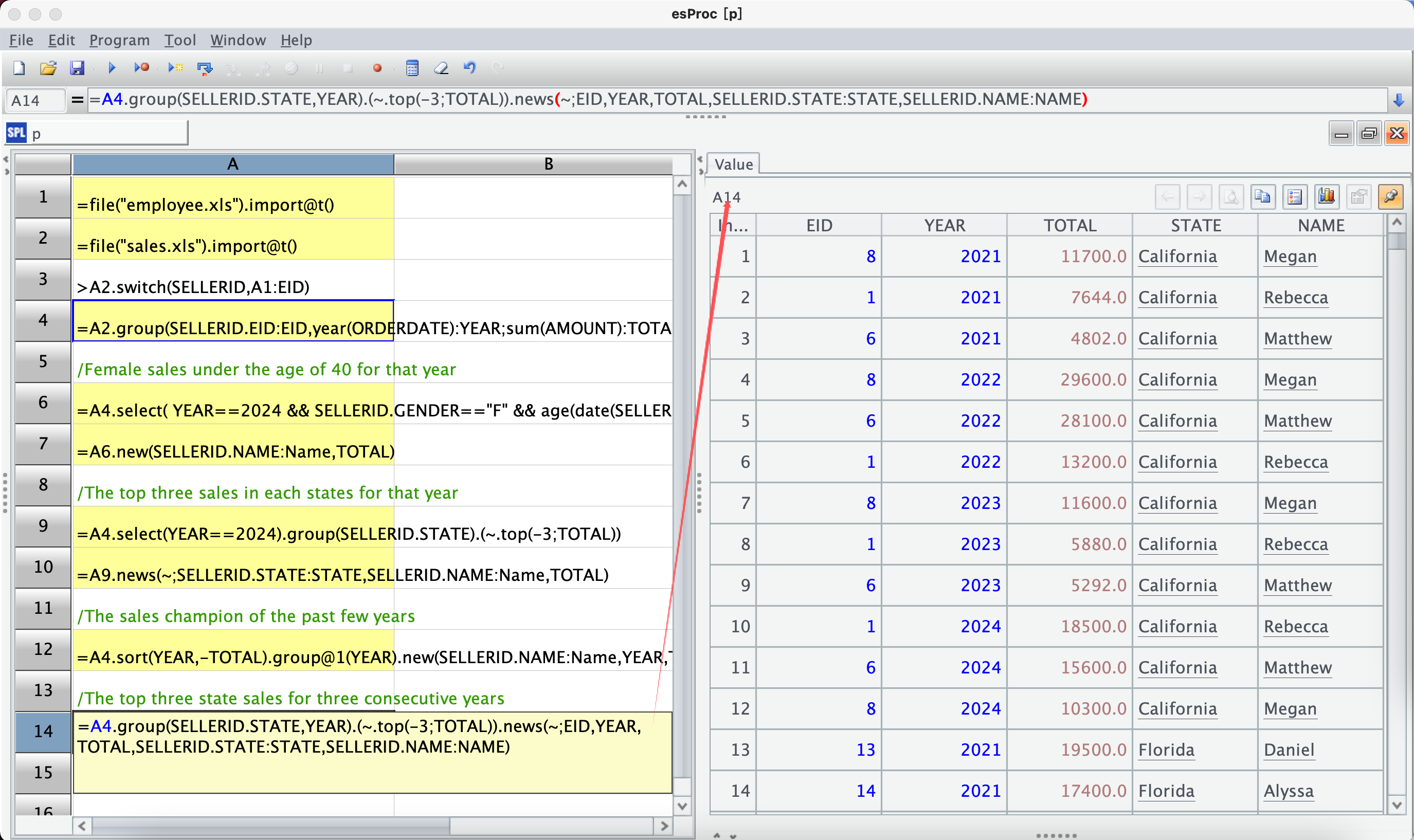
Task: Toggle the pin icon in Value panel
Action: pyautogui.click(x=1390, y=197)
